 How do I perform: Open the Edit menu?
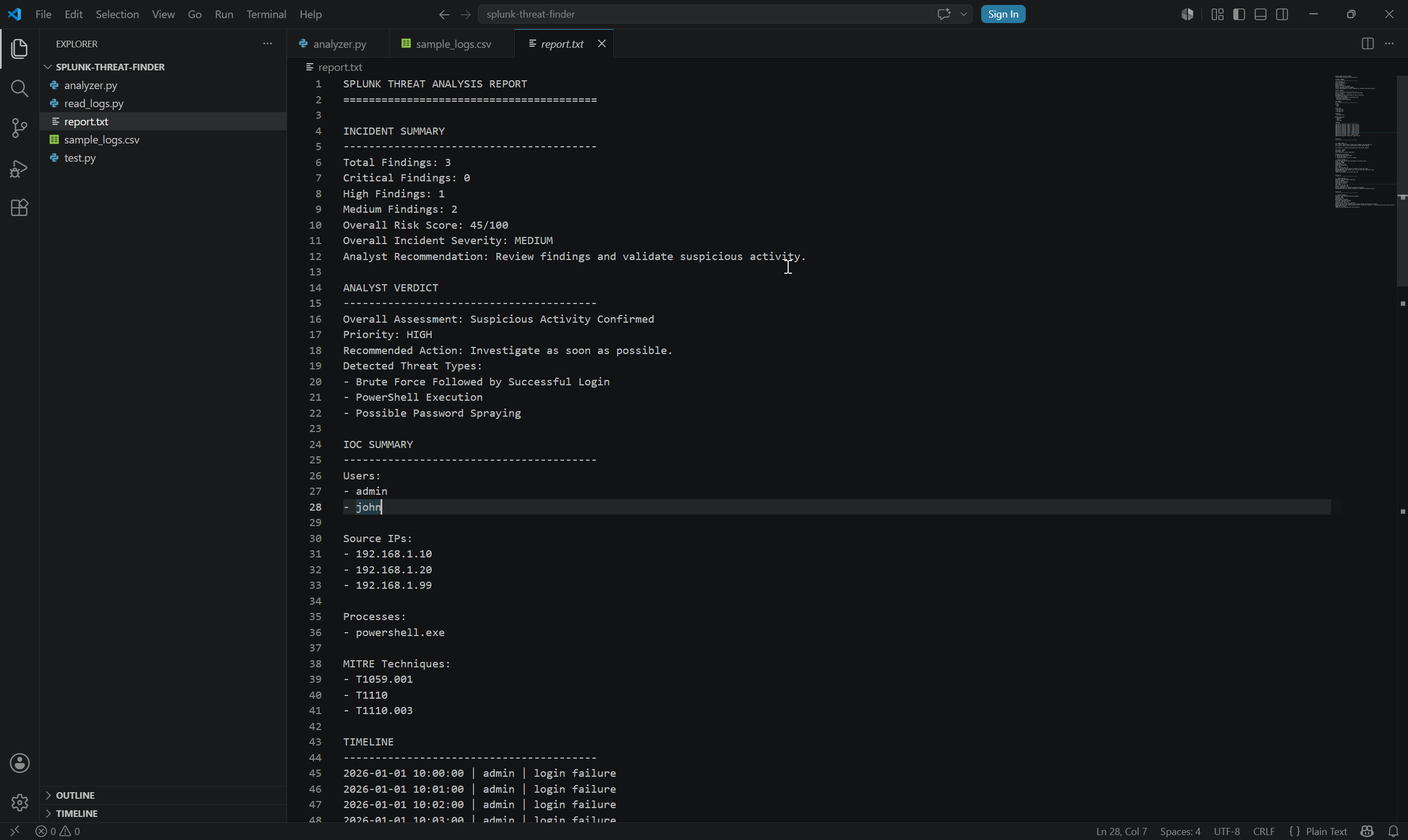tap(74, 15)
